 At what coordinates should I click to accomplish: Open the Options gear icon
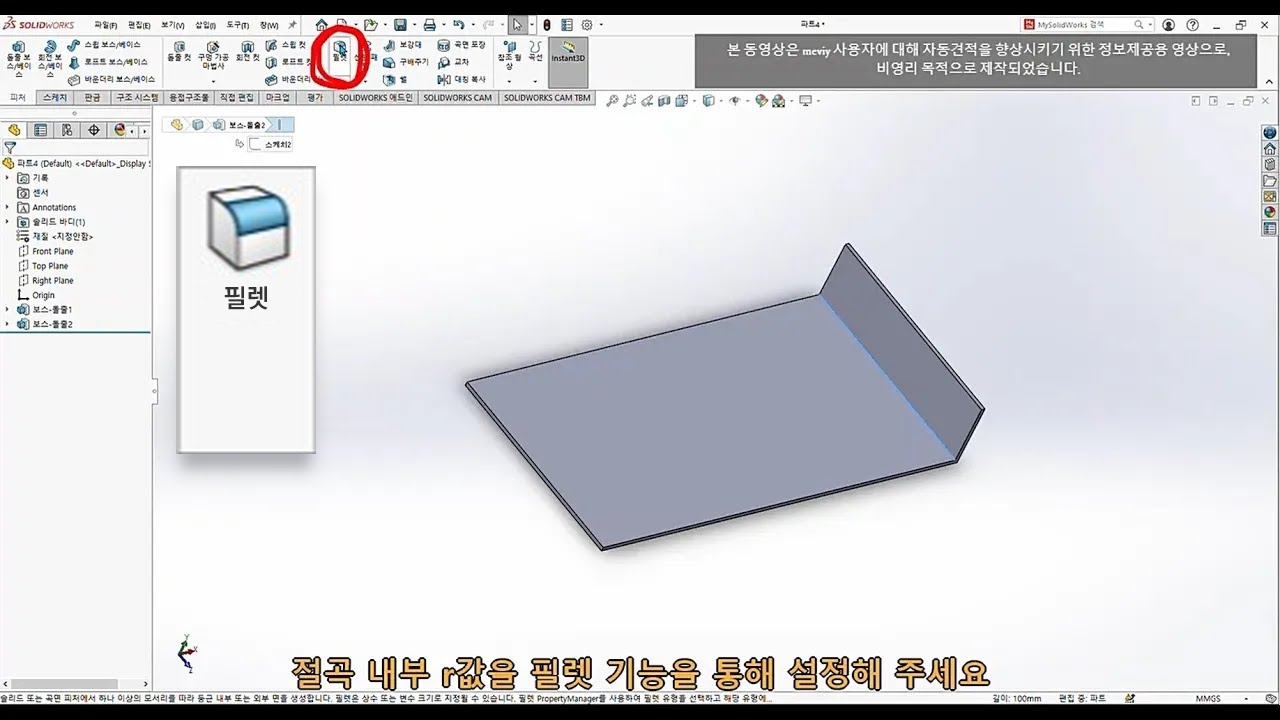(587, 24)
